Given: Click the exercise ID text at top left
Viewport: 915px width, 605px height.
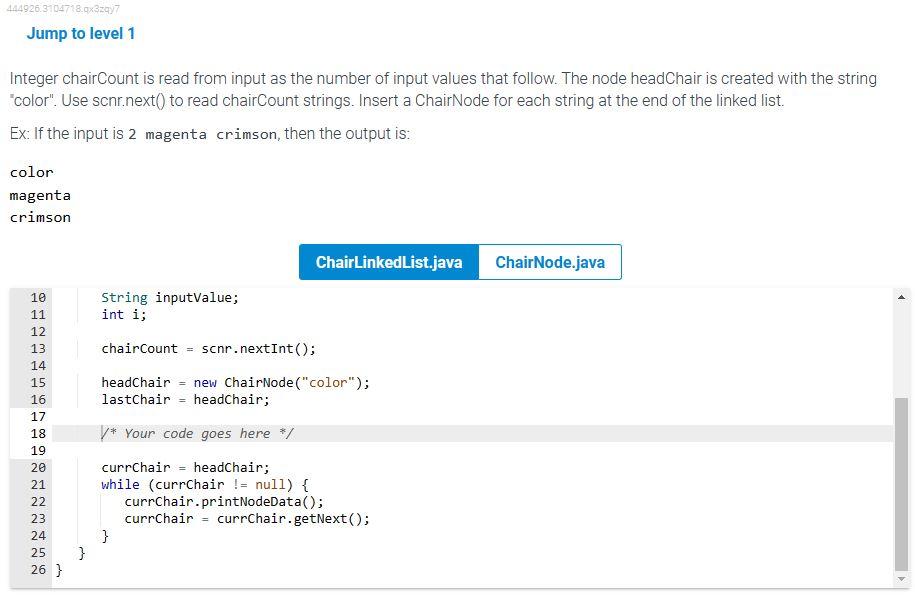Looking at the screenshot, I should click(61, 8).
